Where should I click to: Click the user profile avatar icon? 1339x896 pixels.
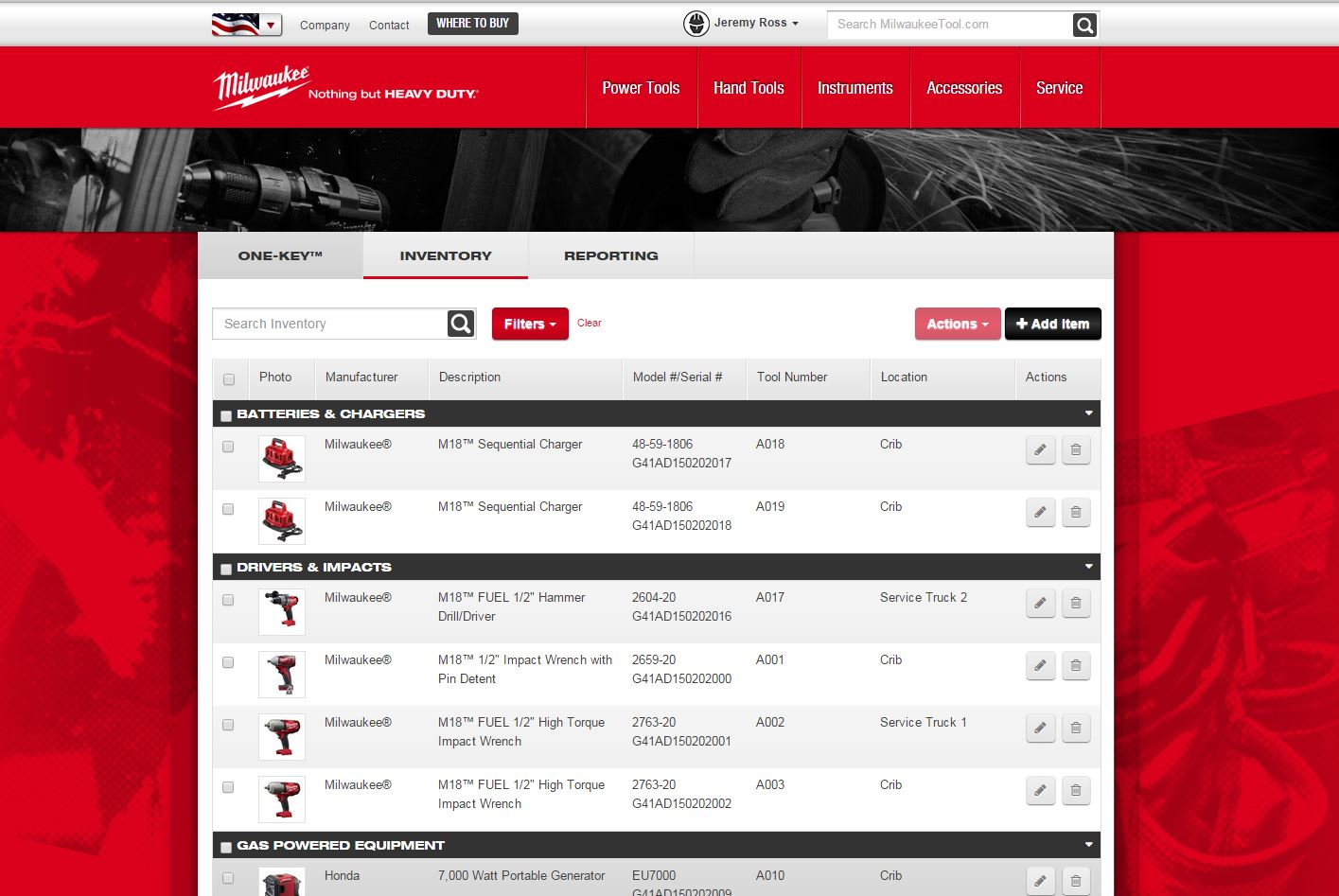tap(696, 24)
